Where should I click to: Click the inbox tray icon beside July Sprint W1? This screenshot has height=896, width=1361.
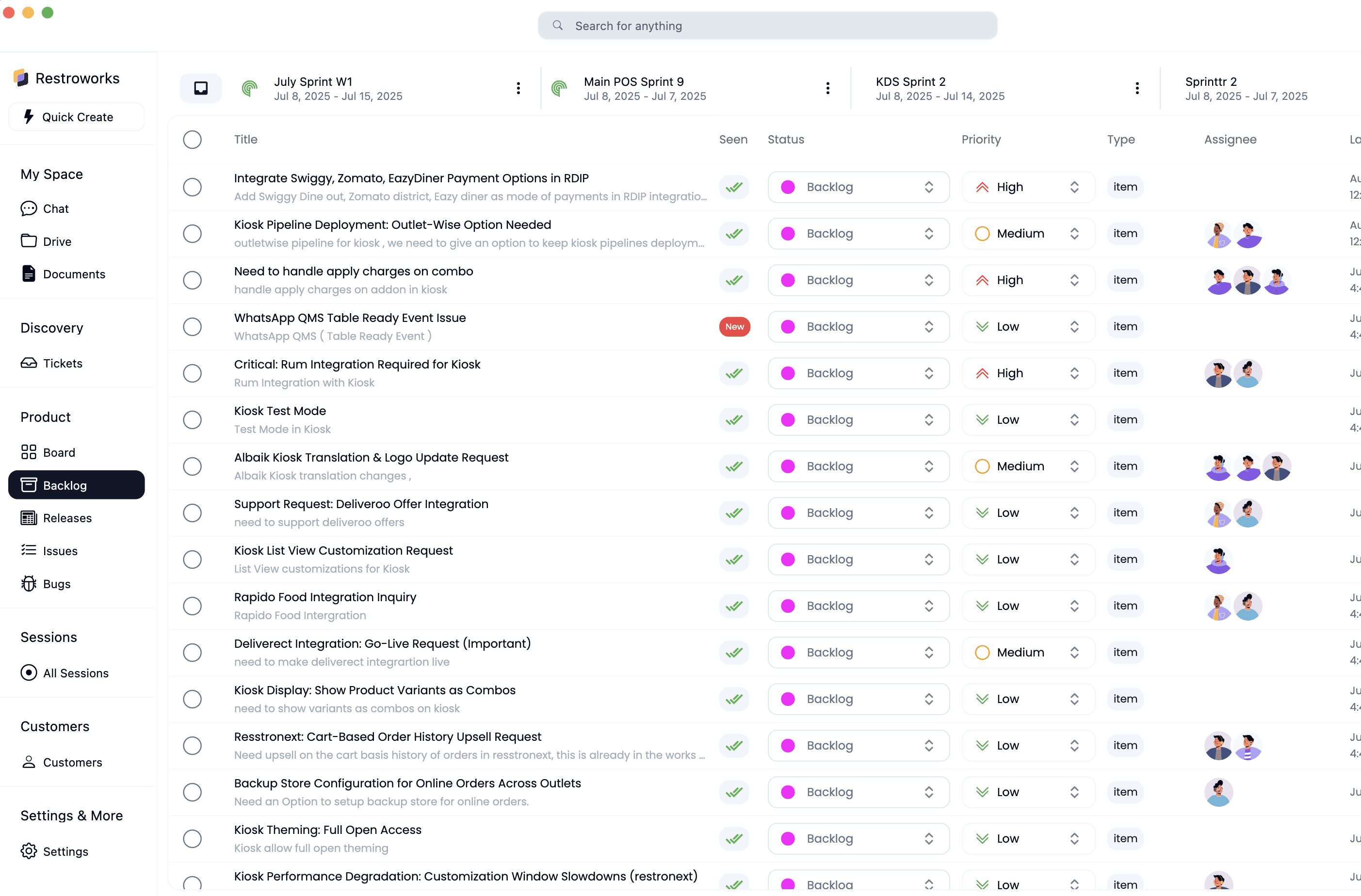point(201,88)
